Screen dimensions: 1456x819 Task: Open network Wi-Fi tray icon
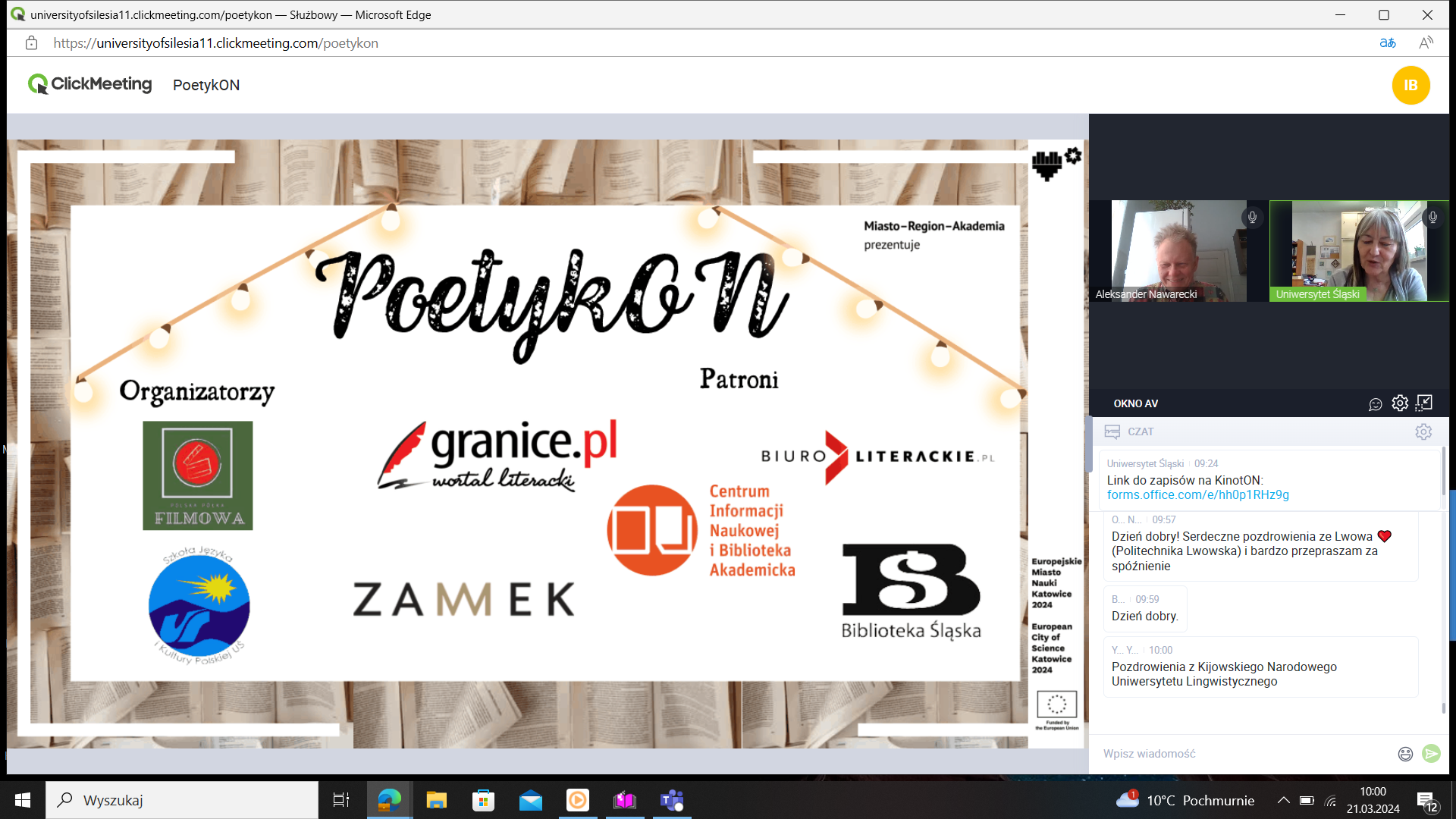(x=1331, y=800)
